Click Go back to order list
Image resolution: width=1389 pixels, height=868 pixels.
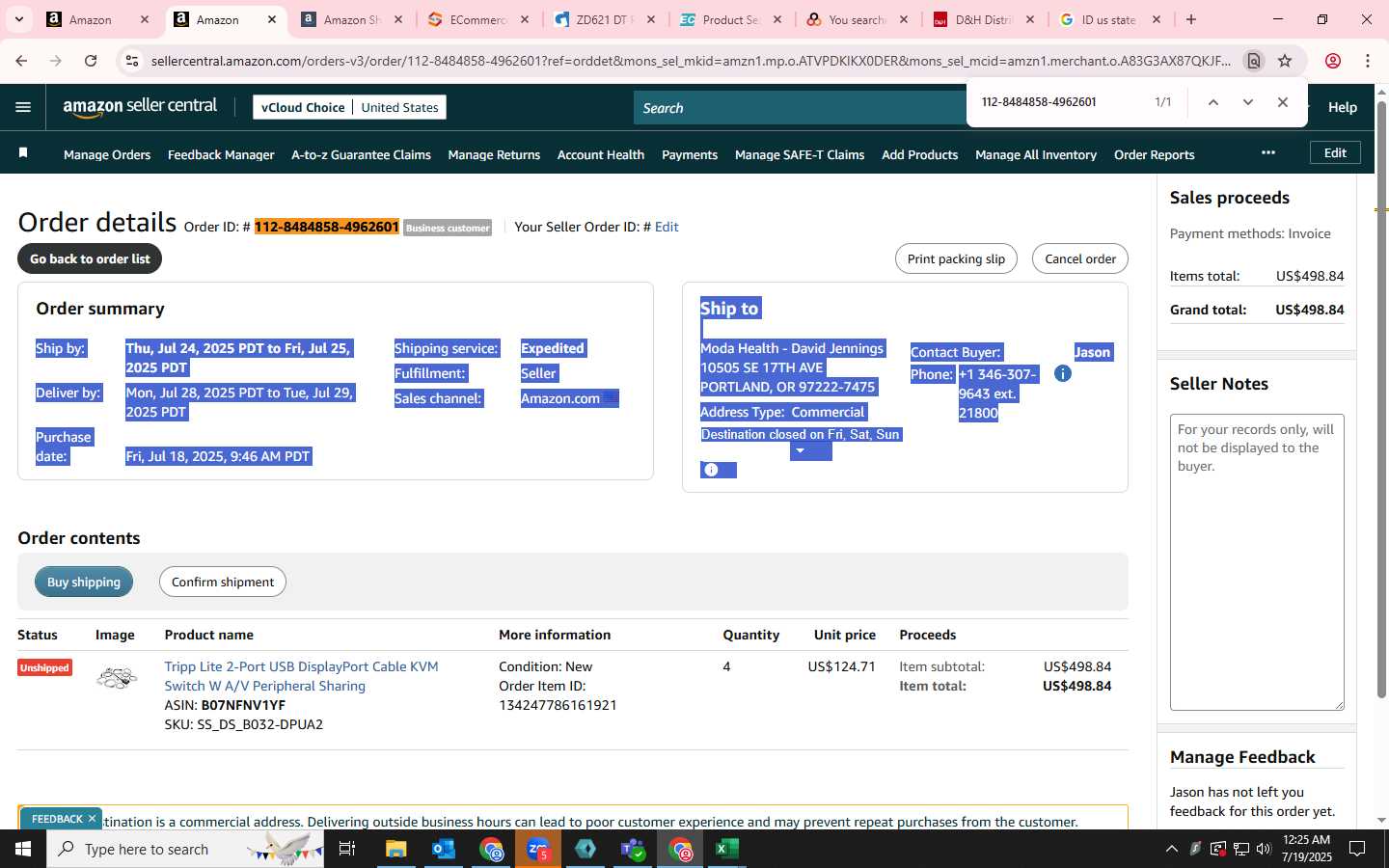coord(90,258)
